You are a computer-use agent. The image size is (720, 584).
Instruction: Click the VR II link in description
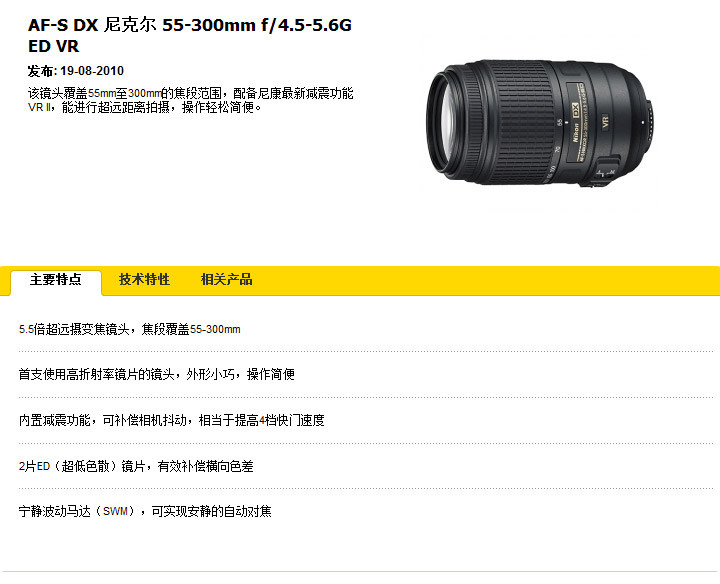point(39,107)
